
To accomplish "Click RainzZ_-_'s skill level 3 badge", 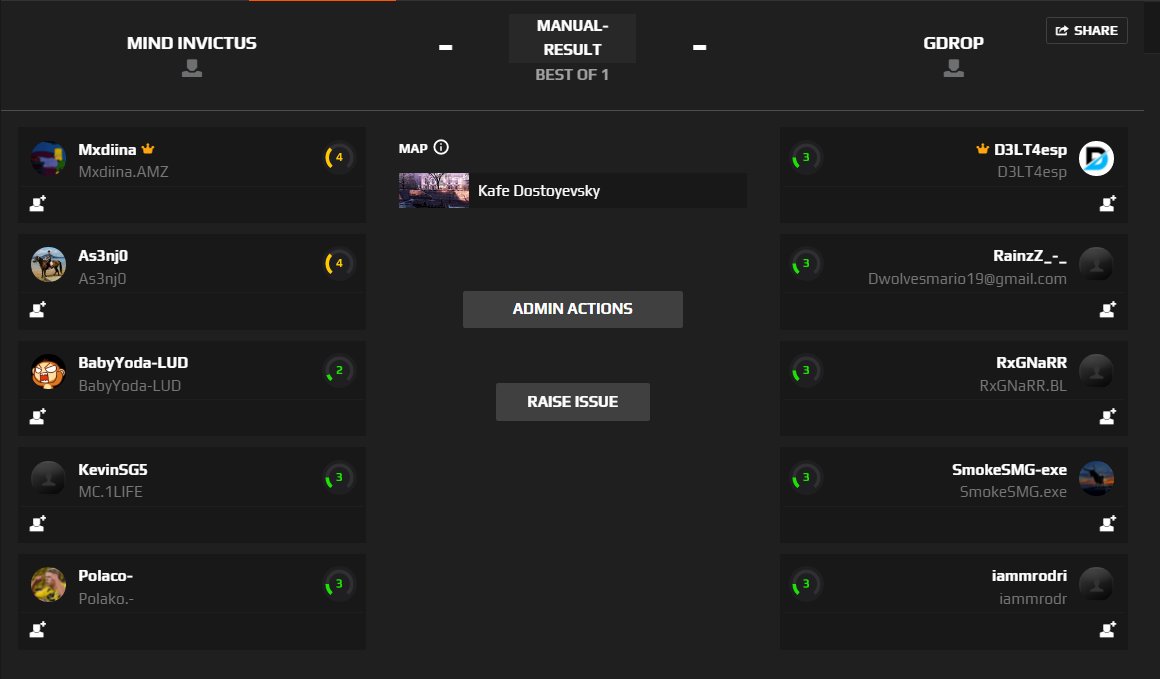I will point(806,263).
